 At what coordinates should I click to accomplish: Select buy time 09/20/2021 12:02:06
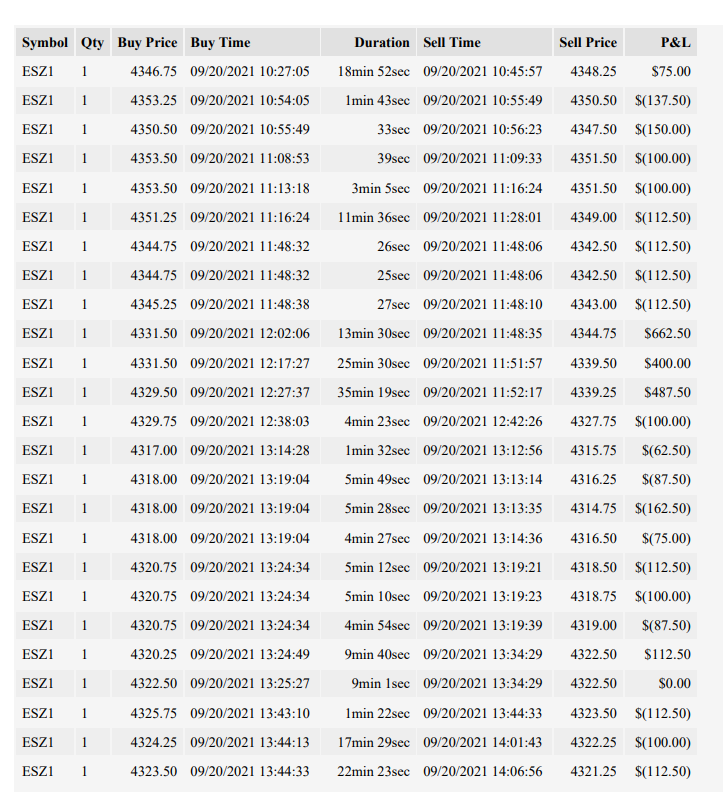click(252, 333)
